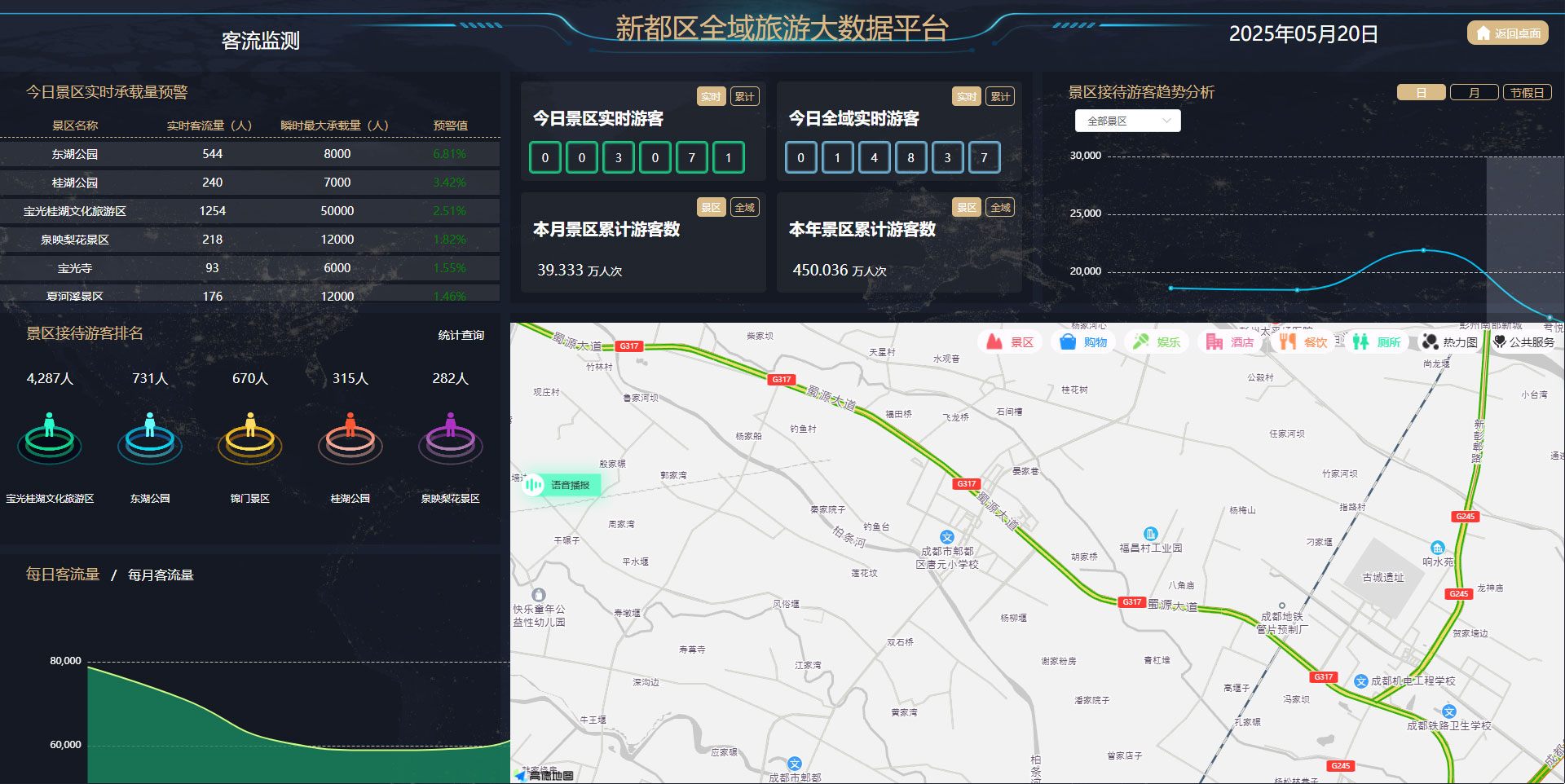Show 餐饮 dining locations on the map

tap(1288, 342)
